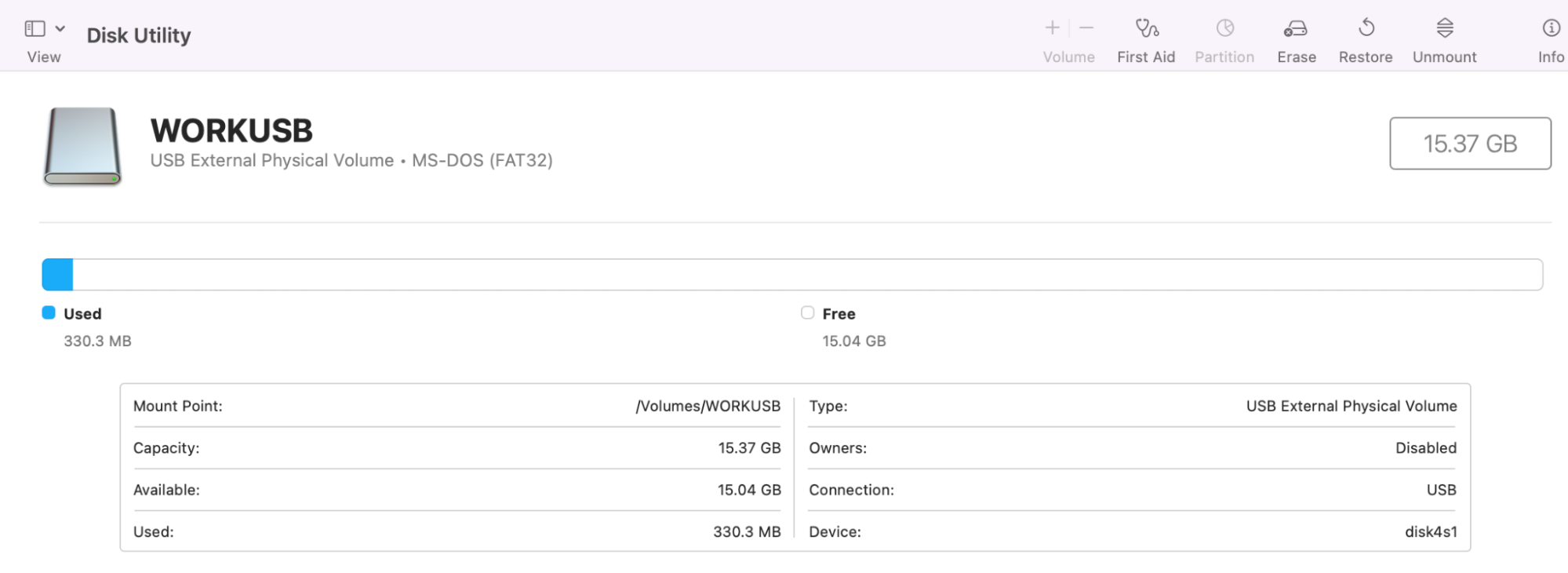Image resolution: width=1568 pixels, height=573 pixels.
Task: Select the 15.04 GB value under Free legend
Action: [x=854, y=341]
